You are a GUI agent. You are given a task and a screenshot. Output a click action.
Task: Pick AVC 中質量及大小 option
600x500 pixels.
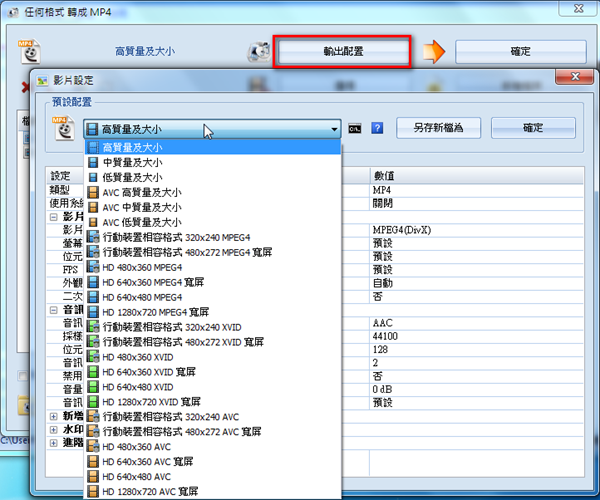point(212,207)
